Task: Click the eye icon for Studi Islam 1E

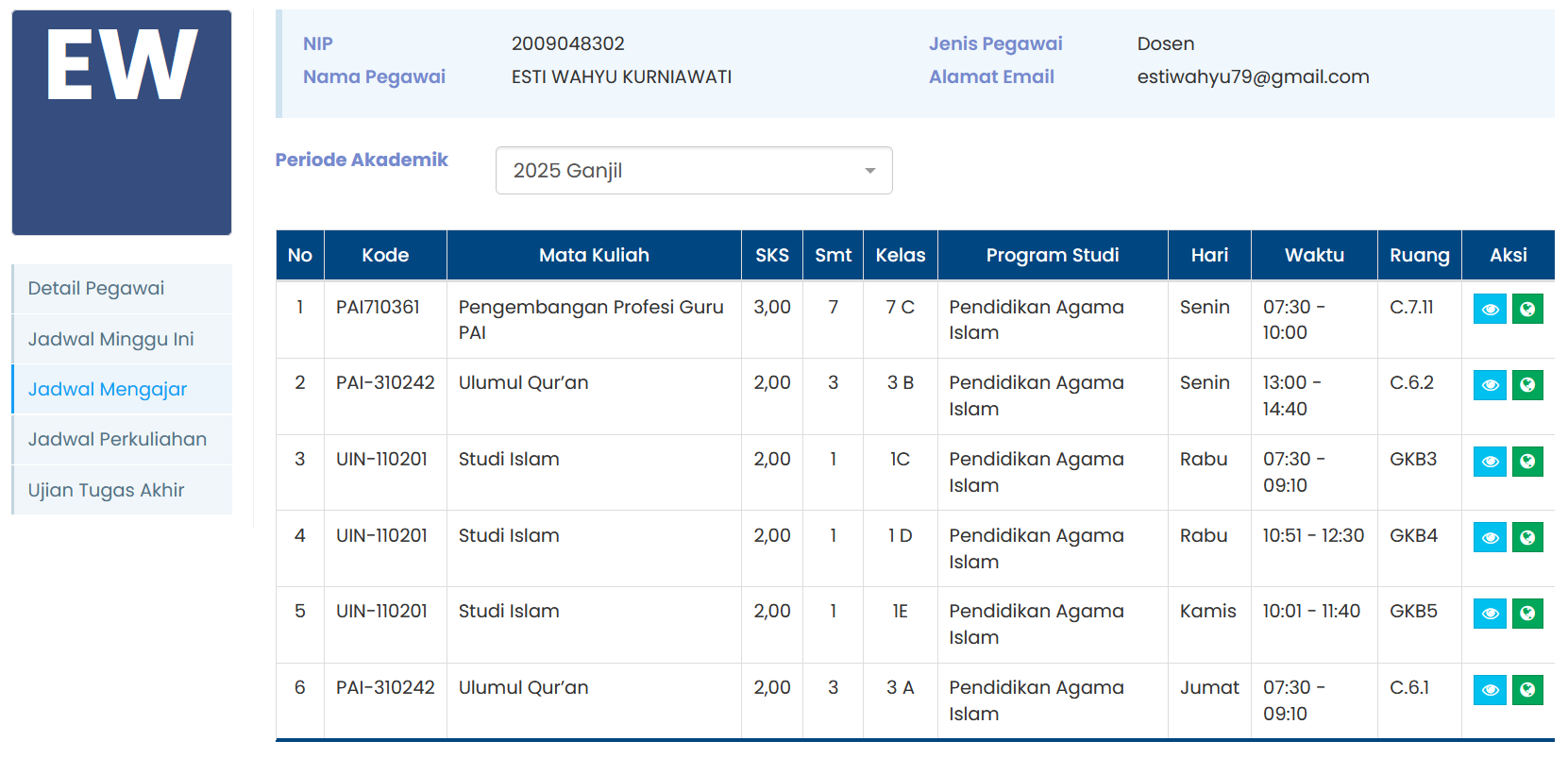Action: 1490,614
